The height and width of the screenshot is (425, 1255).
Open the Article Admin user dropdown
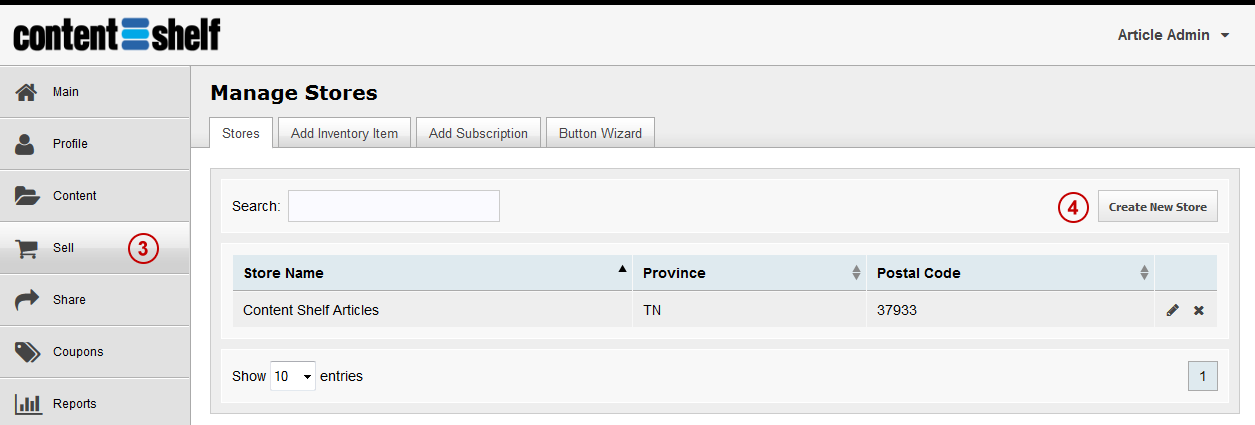tap(1173, 35)
